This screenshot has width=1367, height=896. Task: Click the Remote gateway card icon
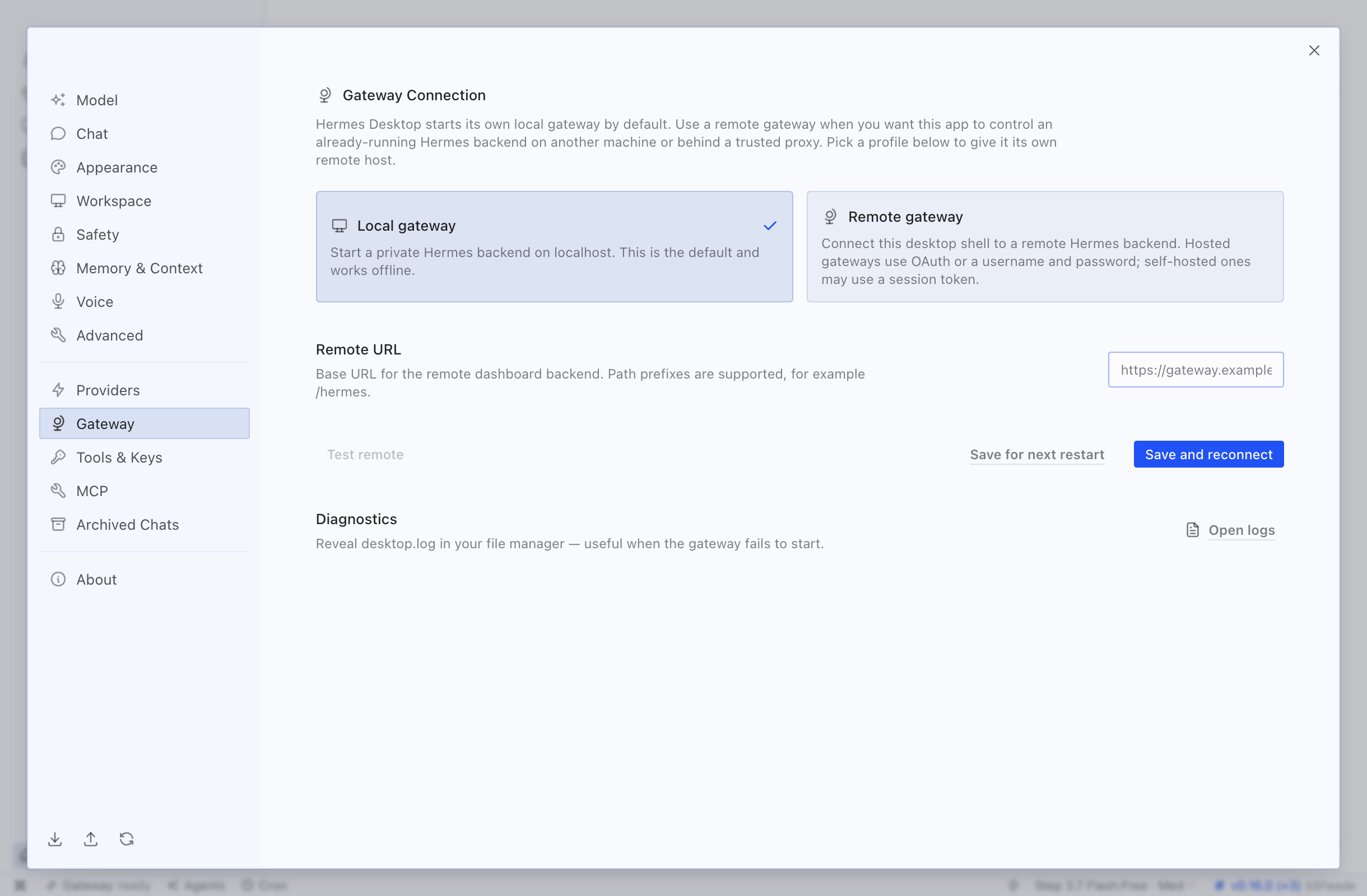pyautogui.click(x=830, y=217)
